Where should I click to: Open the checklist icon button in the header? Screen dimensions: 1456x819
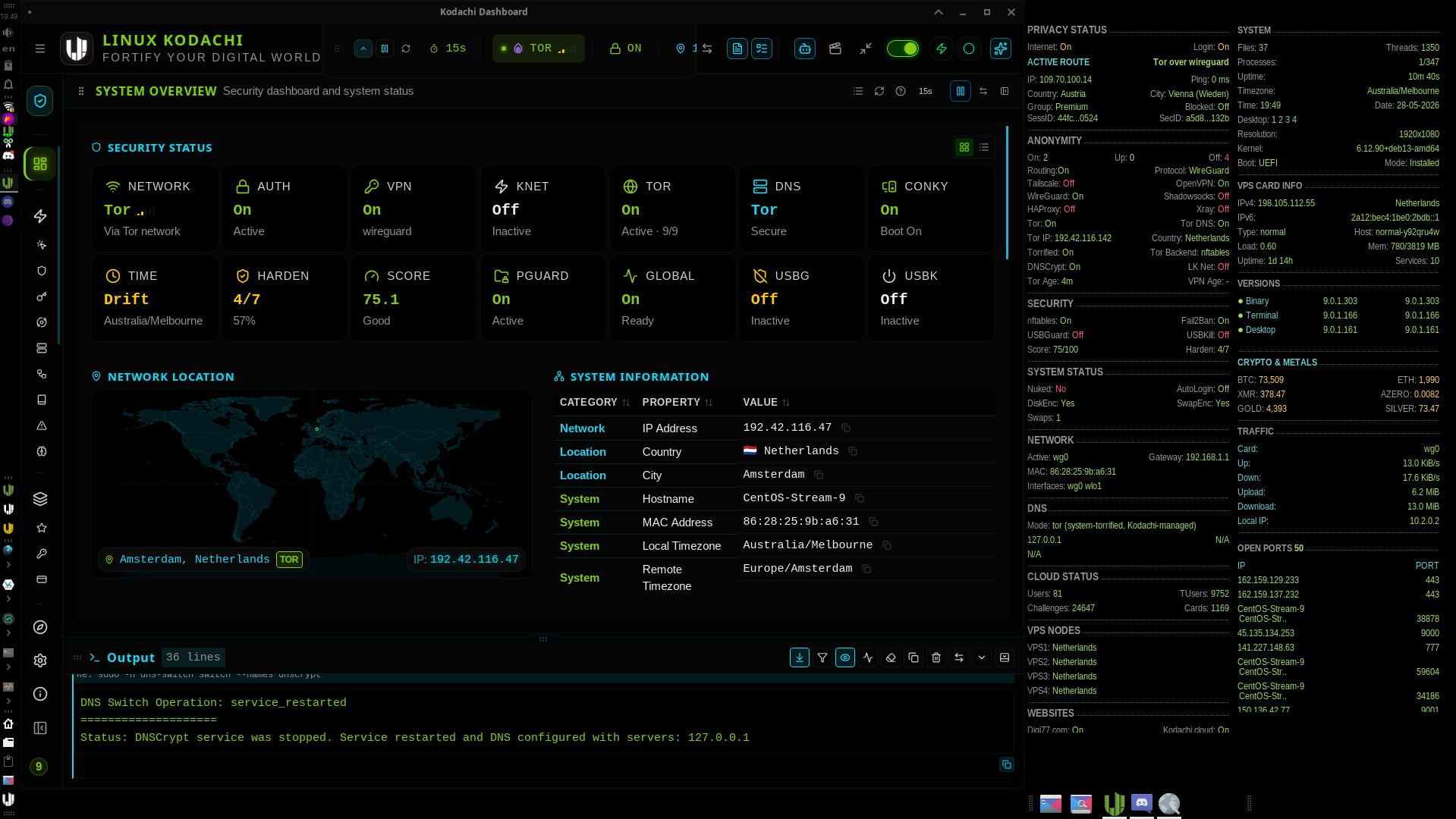[762, 49]
